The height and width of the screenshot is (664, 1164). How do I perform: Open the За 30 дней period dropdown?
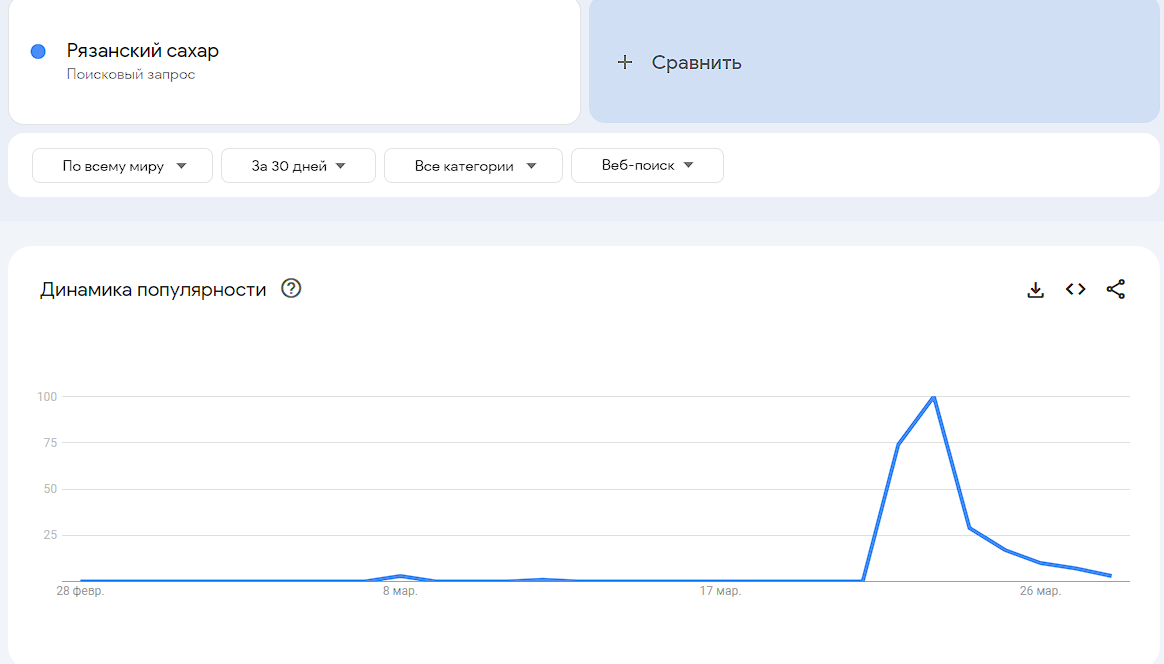pos(298,166)
